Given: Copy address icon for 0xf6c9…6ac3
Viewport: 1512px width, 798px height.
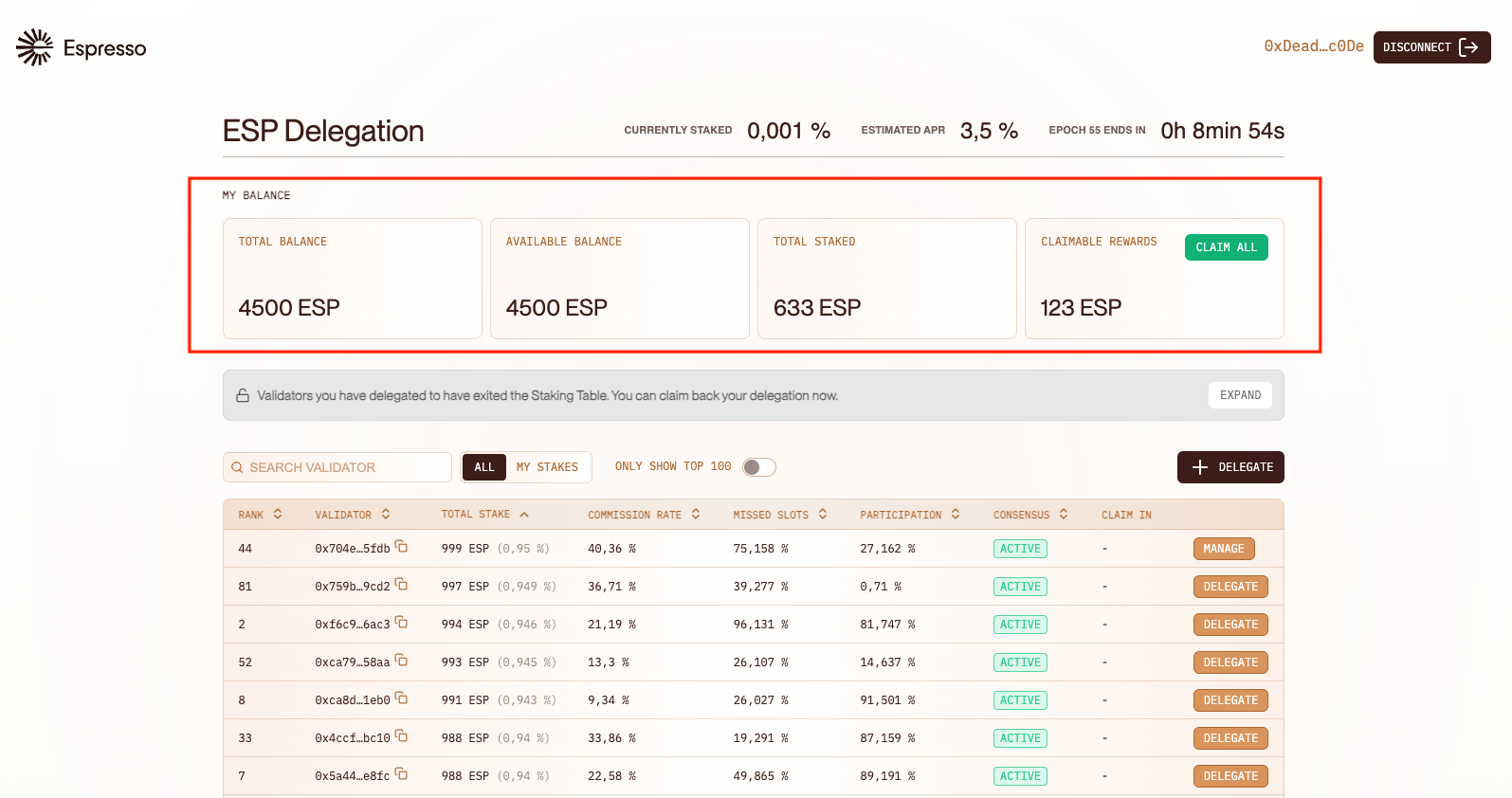Looking at the screenshot, I should 401,623.
